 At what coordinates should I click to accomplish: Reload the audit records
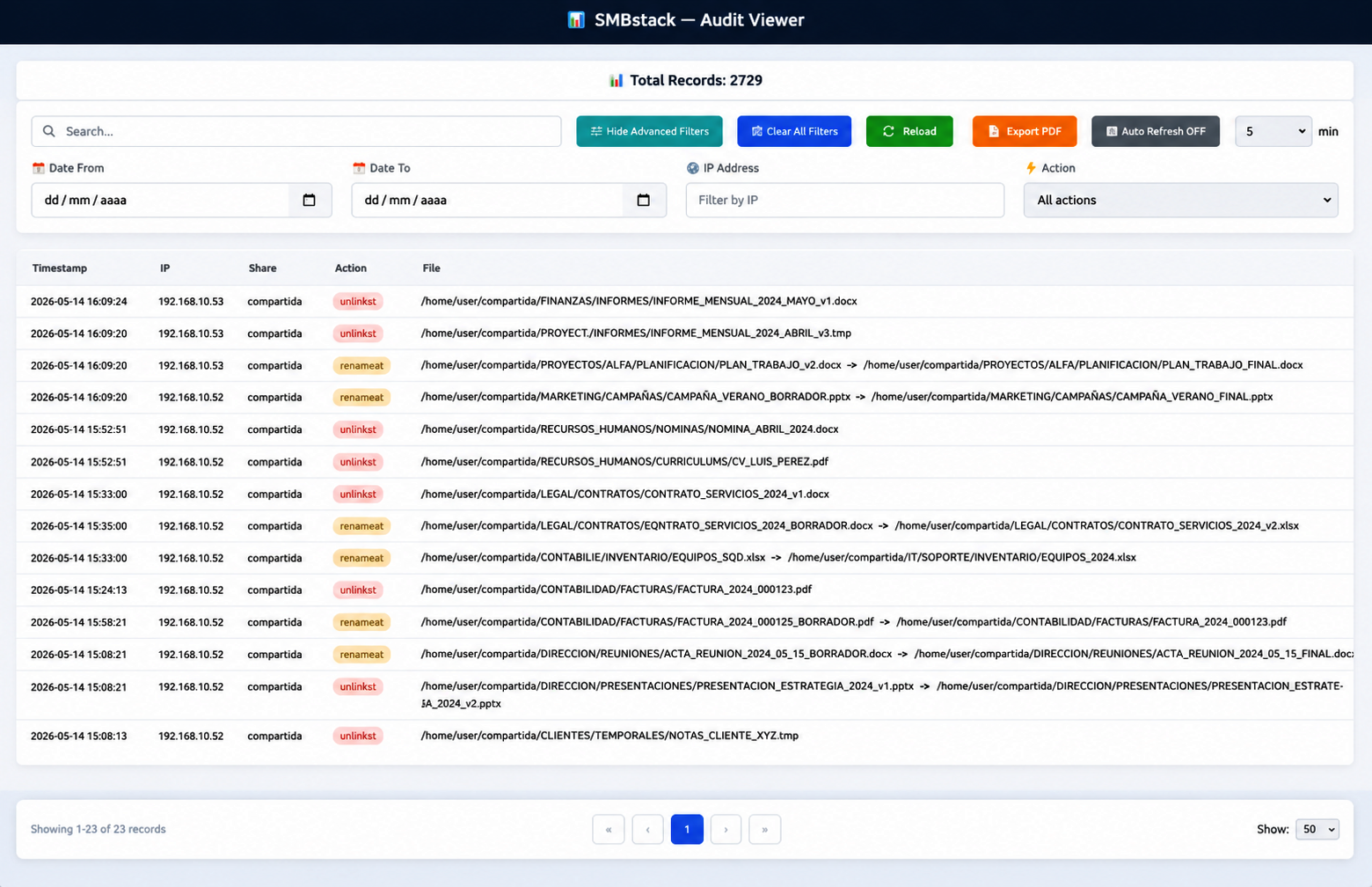[x=909, y=131]
